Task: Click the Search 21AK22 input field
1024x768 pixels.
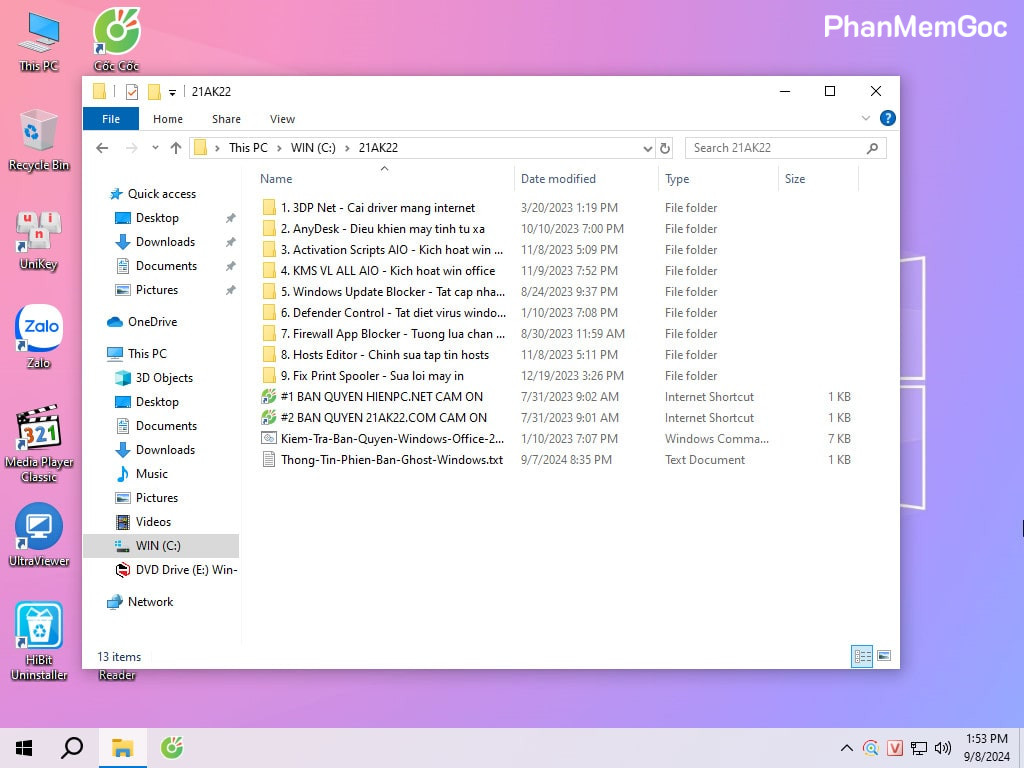Action: click(x=775, y=148)
